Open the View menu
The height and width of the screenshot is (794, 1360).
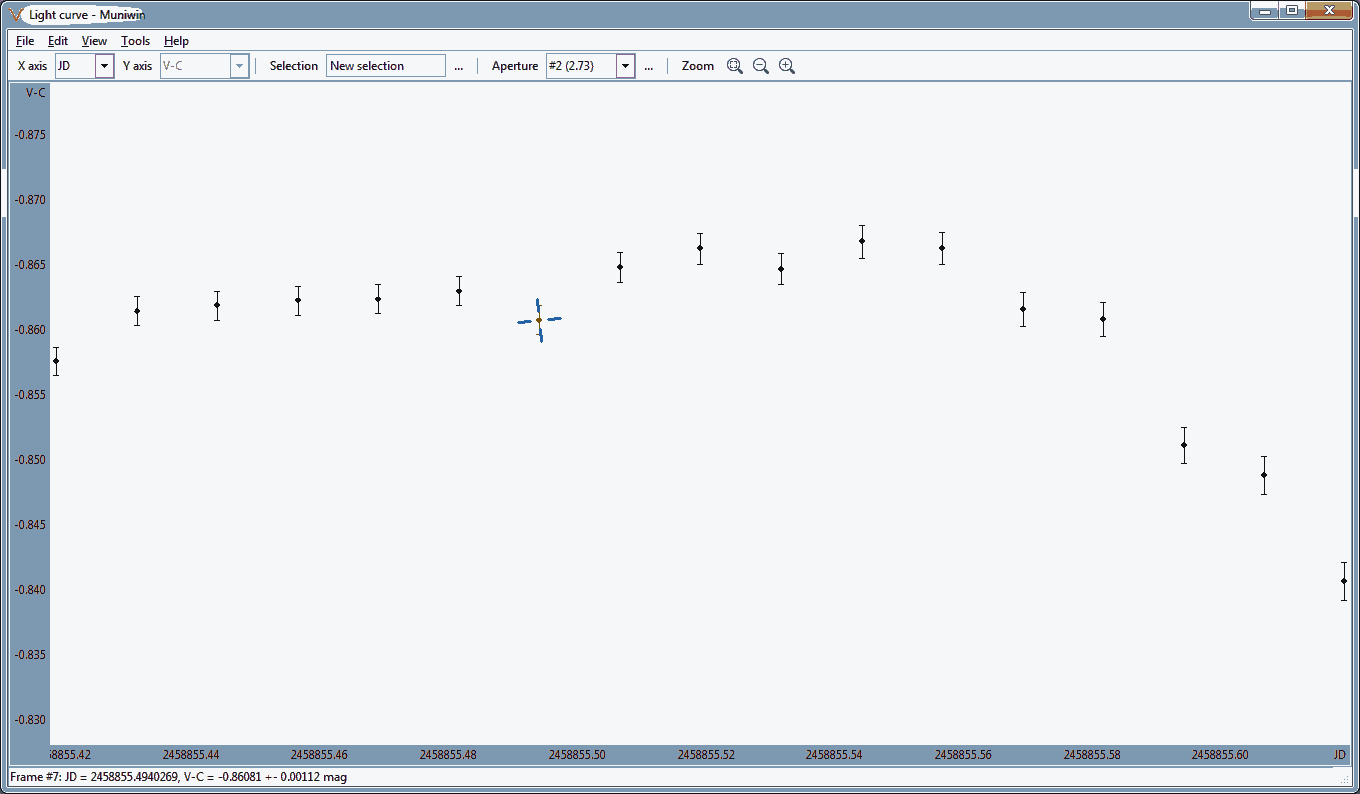click(x=94, y=41)
